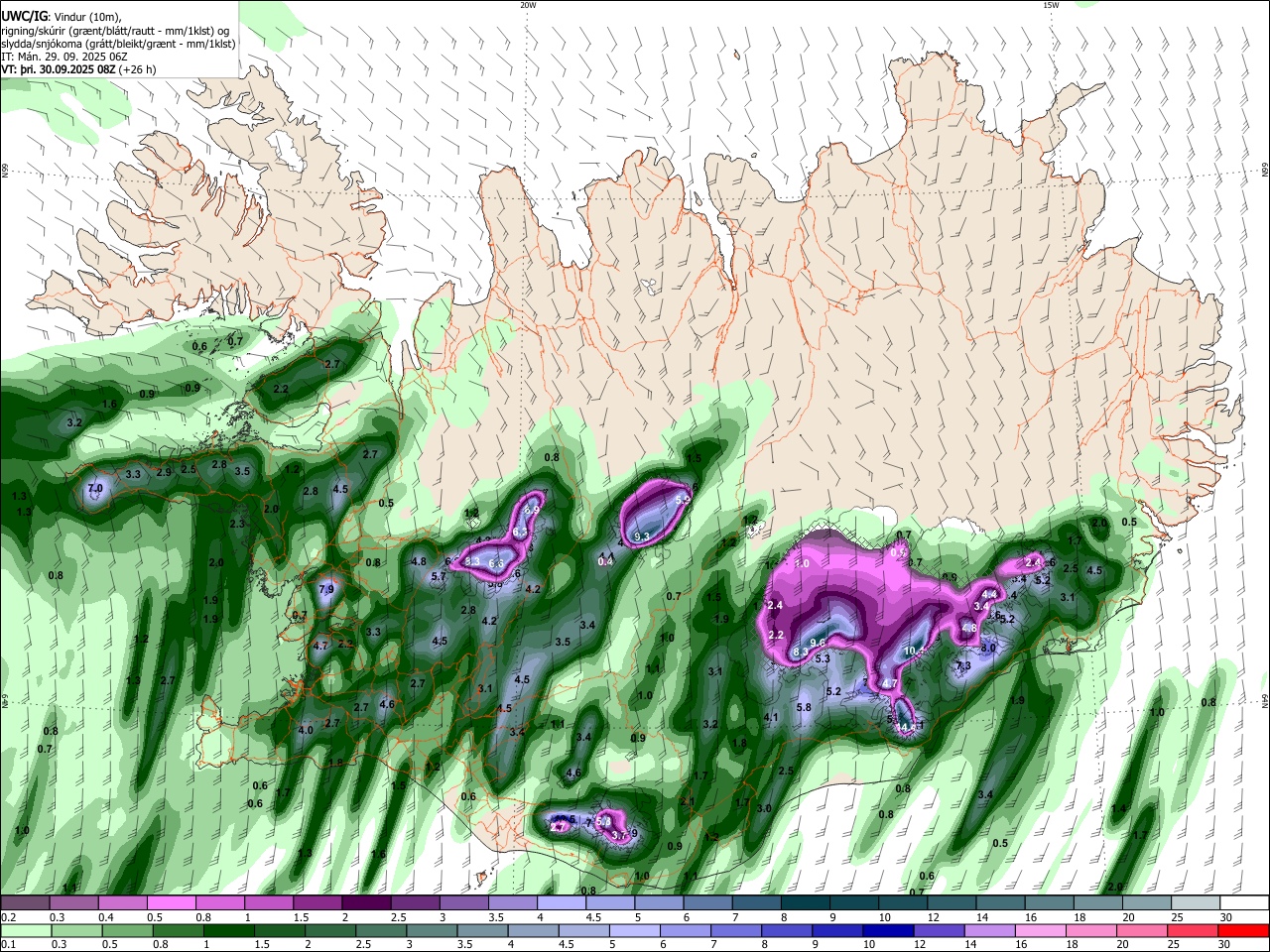Click the deep blue swatch at 10 in bottom legend row
Image resolution: width=1270 pixels, height=952 pixels.
pos(888,930)
